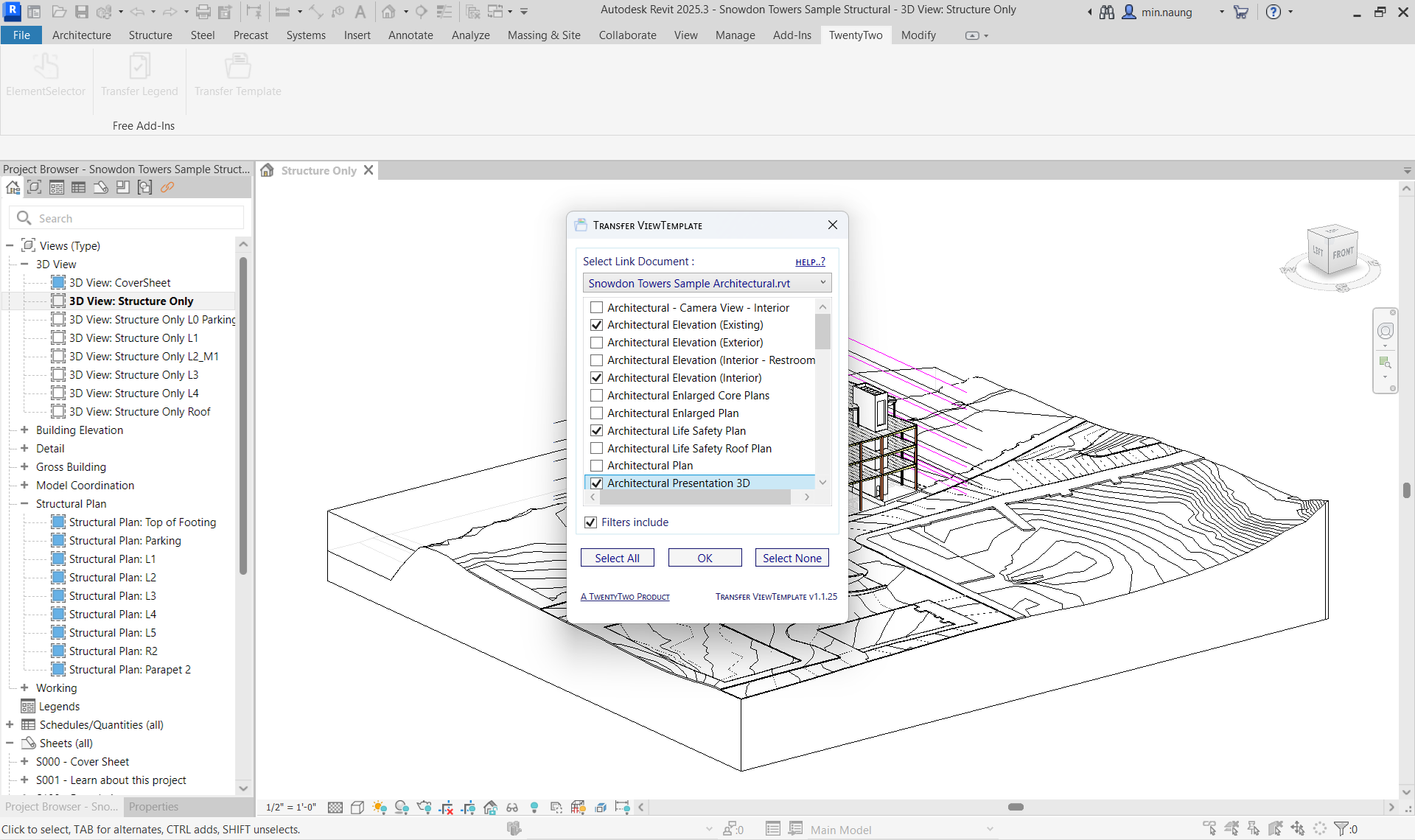This screenshot has height=840, width=1415.
Task: Click the Print icon in quick access toolbar
Action: coord(203,12)
